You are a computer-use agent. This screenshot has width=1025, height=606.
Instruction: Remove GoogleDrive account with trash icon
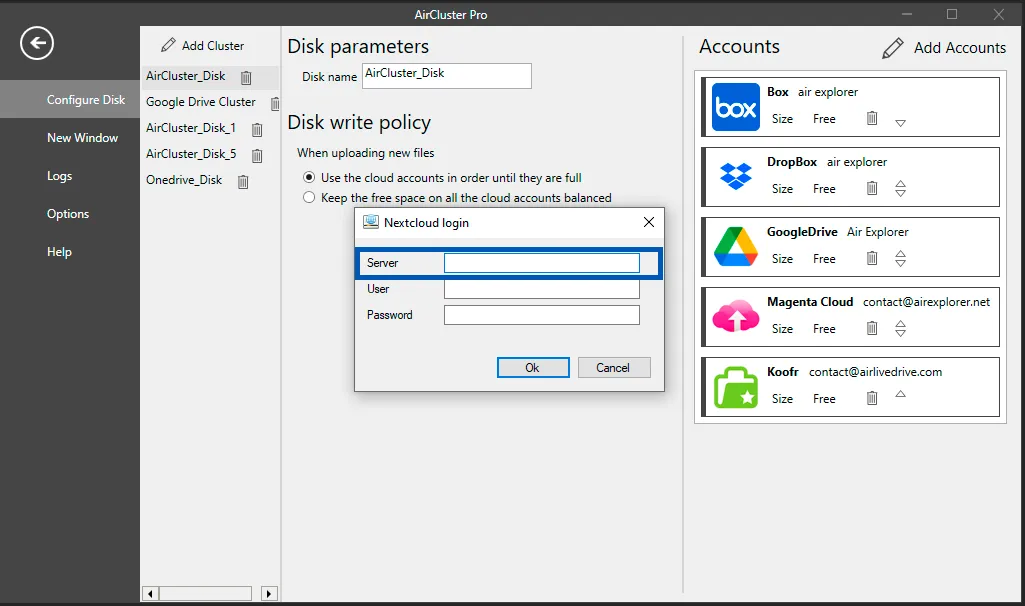coord(871,258)
